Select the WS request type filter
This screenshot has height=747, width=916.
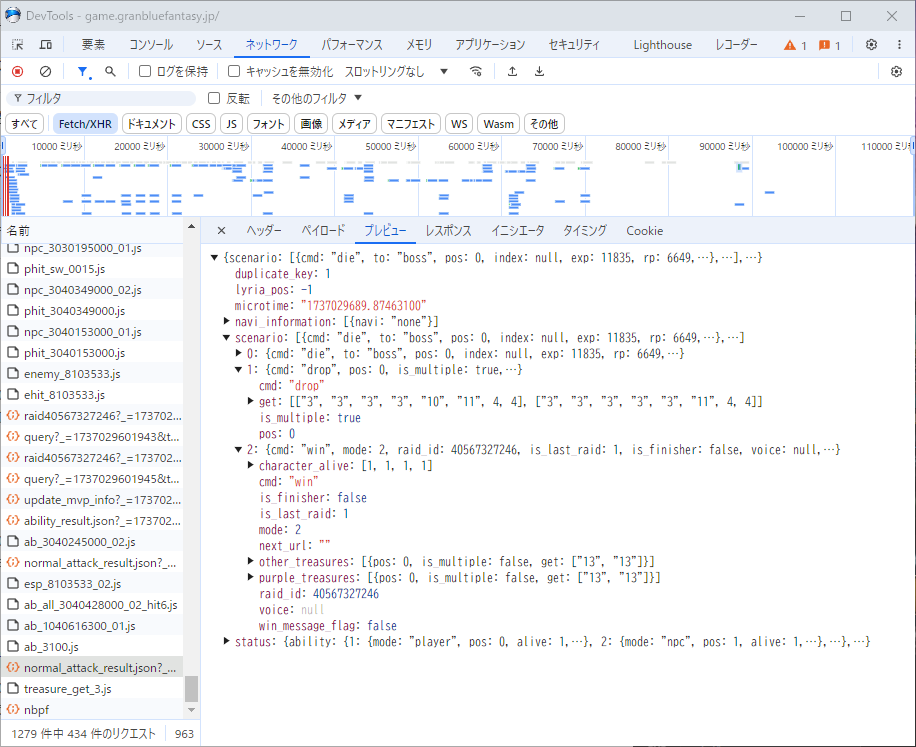click(x=459, y=124)
